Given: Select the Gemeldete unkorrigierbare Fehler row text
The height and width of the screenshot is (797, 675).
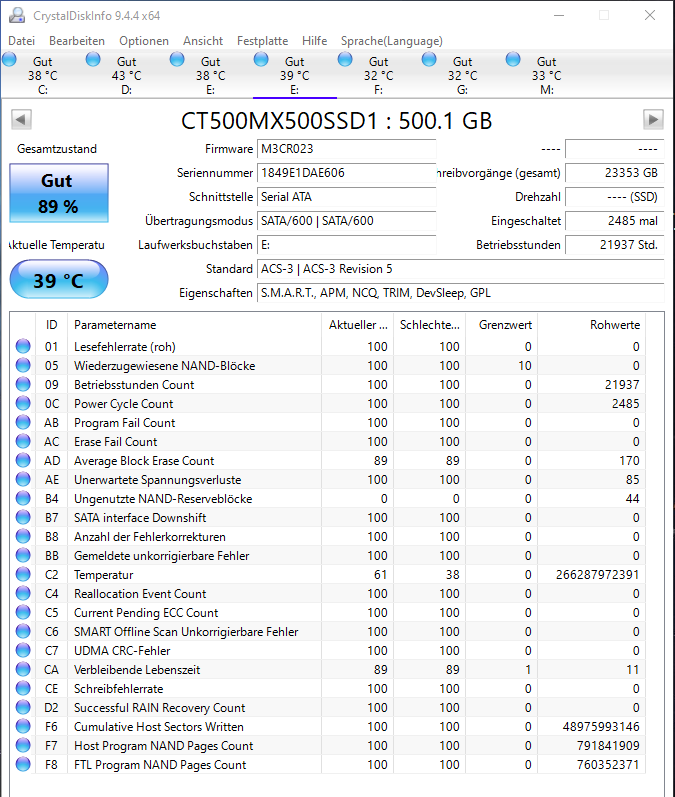Looking at the screenshot, I should pos(162,556).
